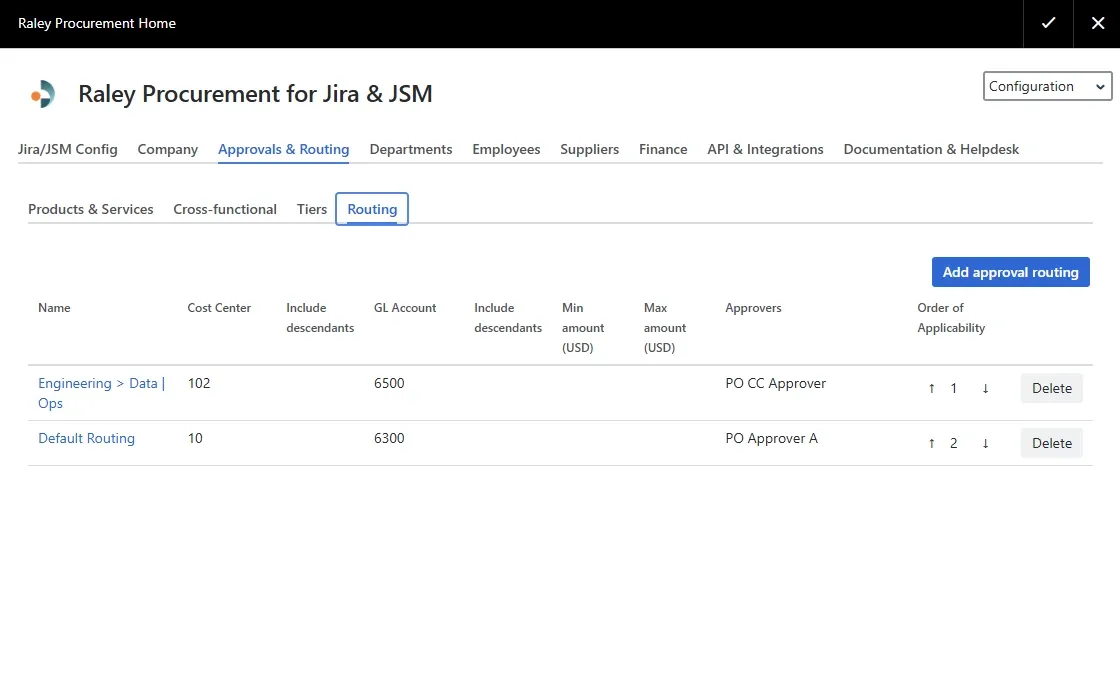Click Min amount (USD) column header
This screenshot has width=1120, height=673.
(x=583, y=328)
